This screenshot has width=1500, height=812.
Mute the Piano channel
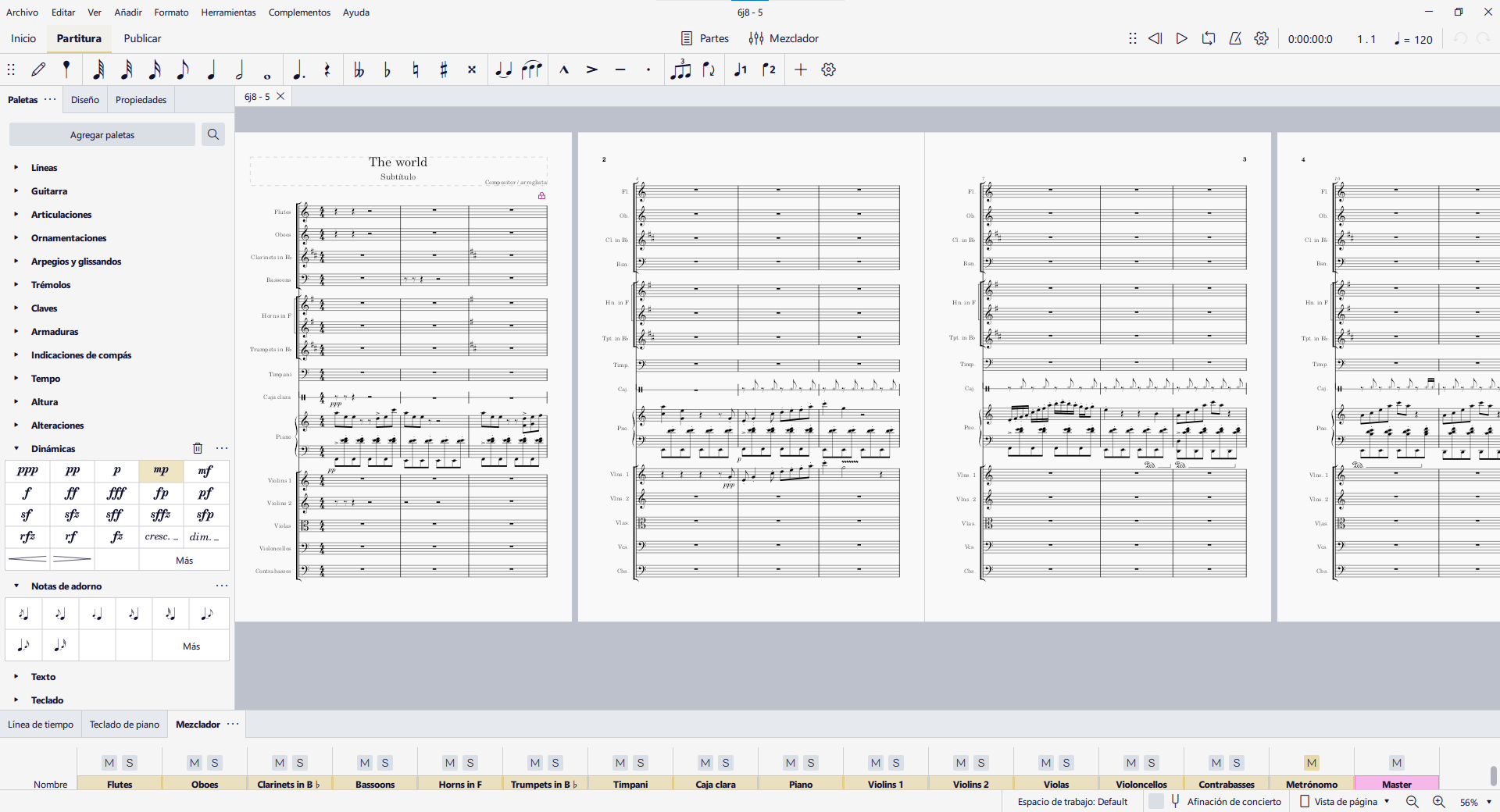pos(791,763)
